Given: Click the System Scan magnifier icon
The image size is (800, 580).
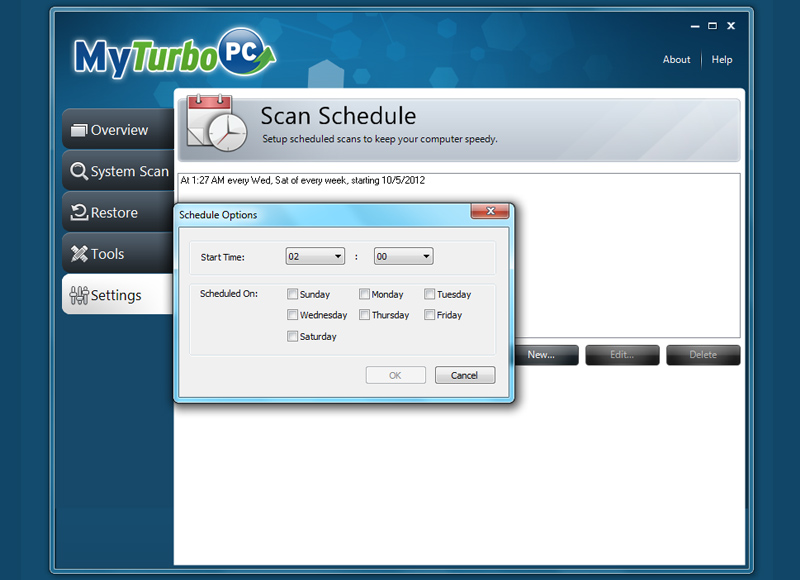Looking at the screenshot, I should (x=78, y=172).
